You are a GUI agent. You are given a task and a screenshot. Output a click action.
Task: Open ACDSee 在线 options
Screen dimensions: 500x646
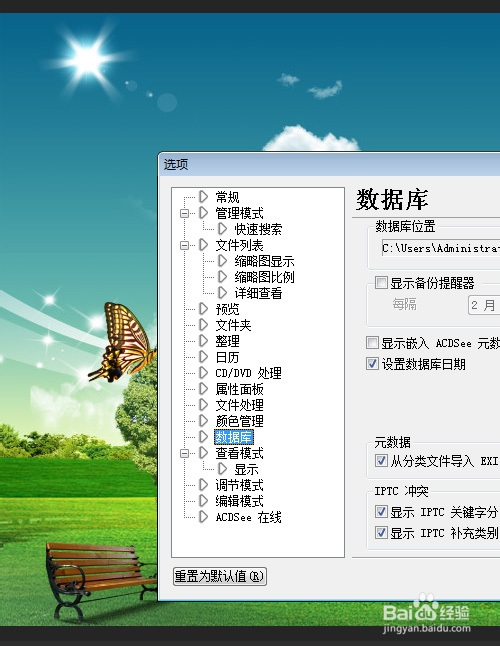click(248, 517)
